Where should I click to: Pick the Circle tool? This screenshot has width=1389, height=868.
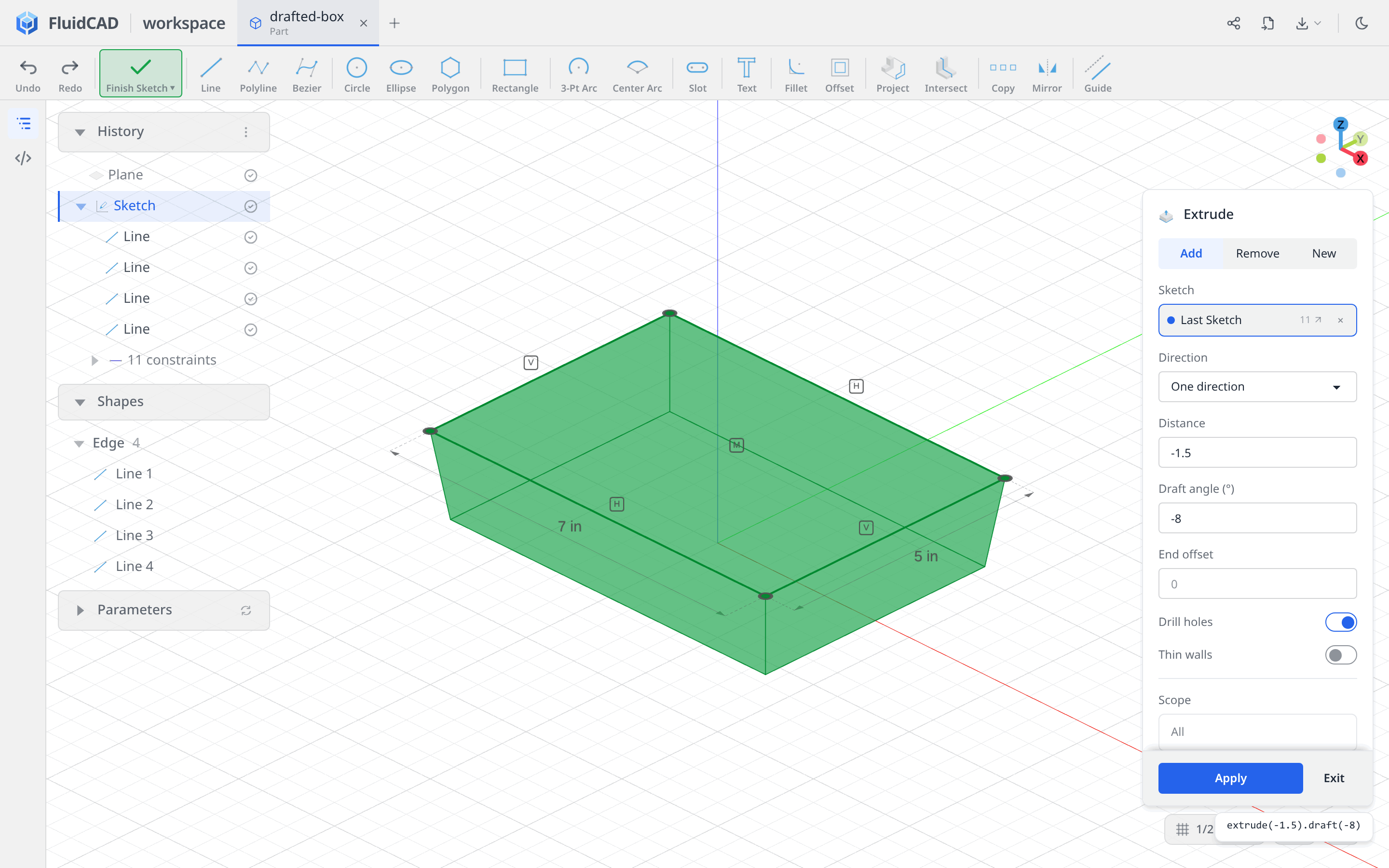click(356, 75)
